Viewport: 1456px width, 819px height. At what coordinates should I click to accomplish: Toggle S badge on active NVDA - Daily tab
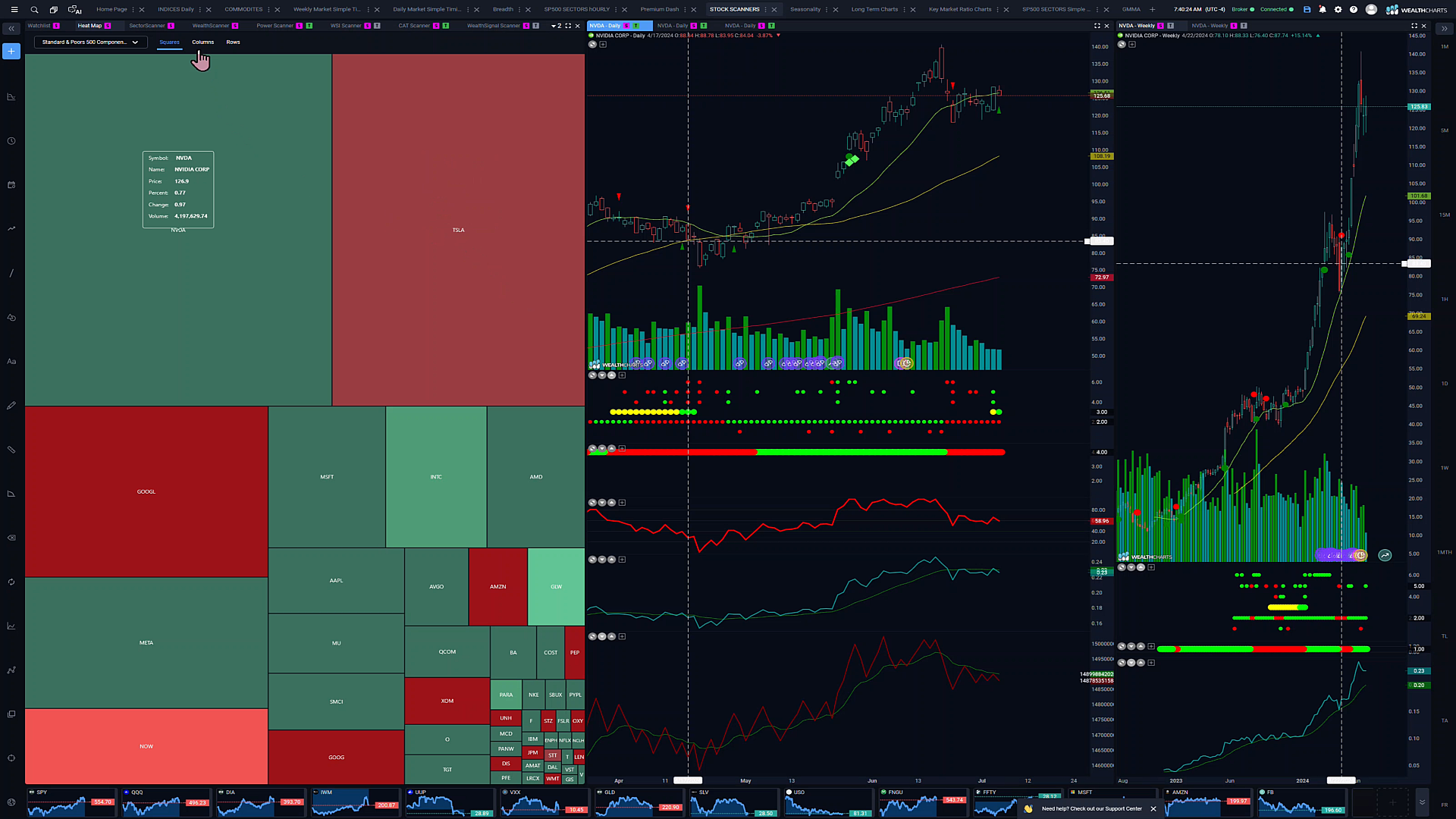[626, 26]
